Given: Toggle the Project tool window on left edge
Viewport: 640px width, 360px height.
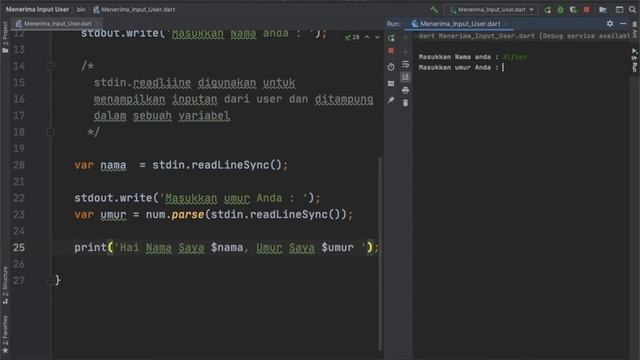Looking at the screenshot, I should pos(5,38).
